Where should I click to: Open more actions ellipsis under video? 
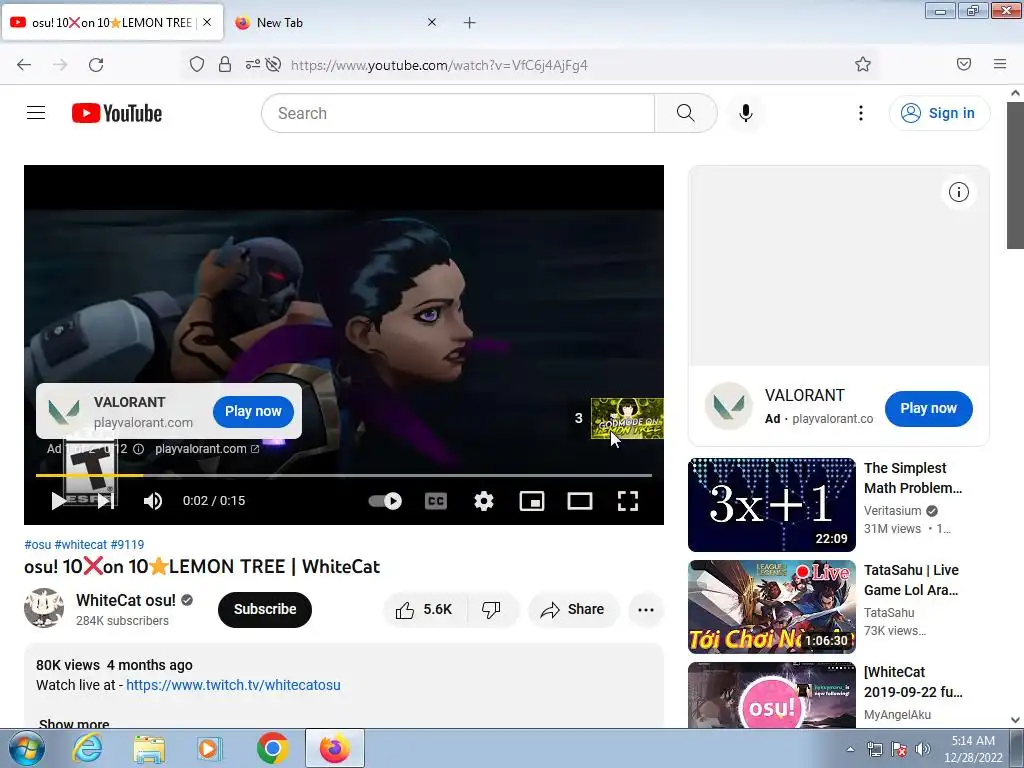[646, 609]
